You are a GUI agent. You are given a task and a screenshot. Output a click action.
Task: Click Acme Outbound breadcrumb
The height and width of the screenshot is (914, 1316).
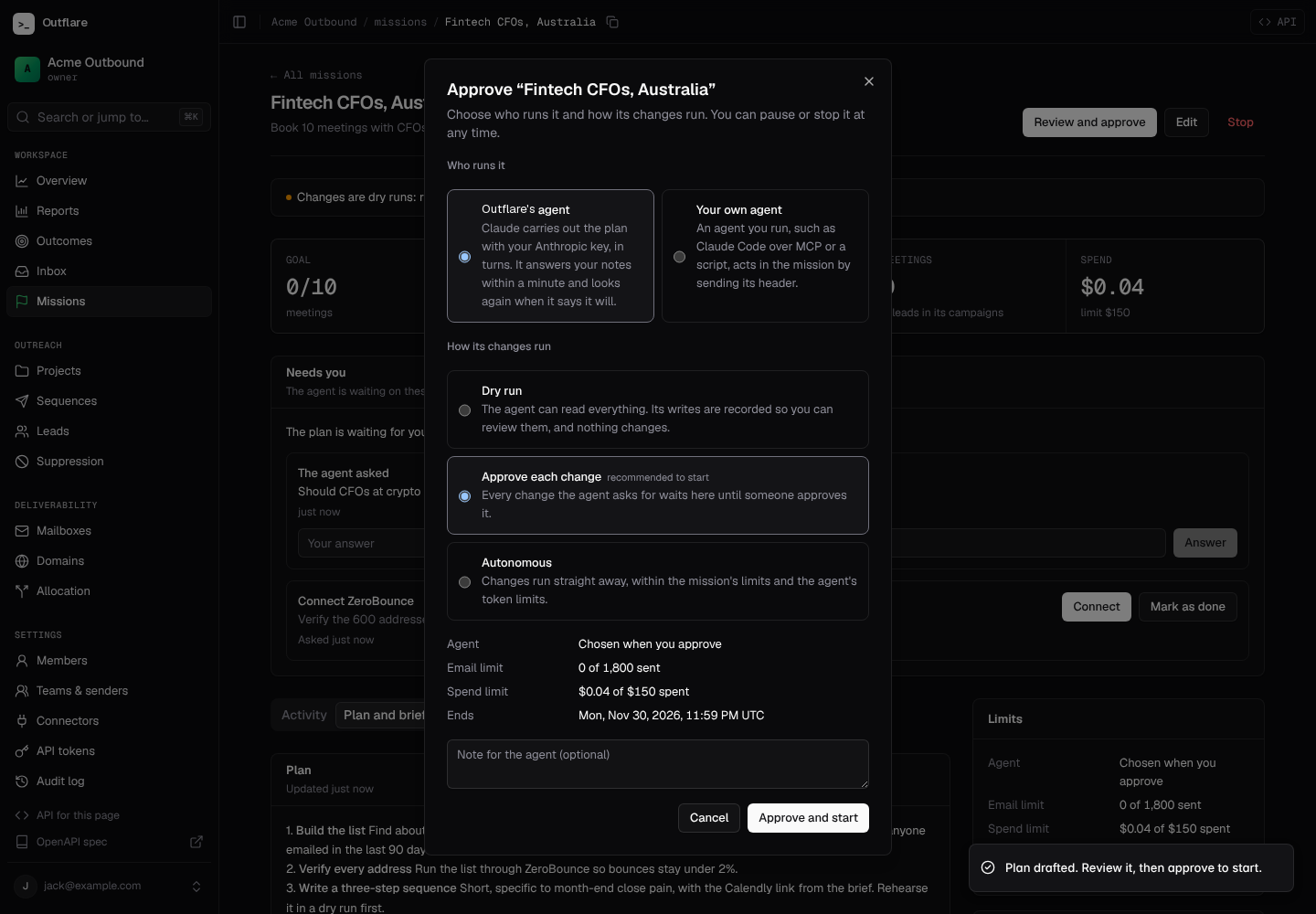pyautogui.click(x=313, y=22)
